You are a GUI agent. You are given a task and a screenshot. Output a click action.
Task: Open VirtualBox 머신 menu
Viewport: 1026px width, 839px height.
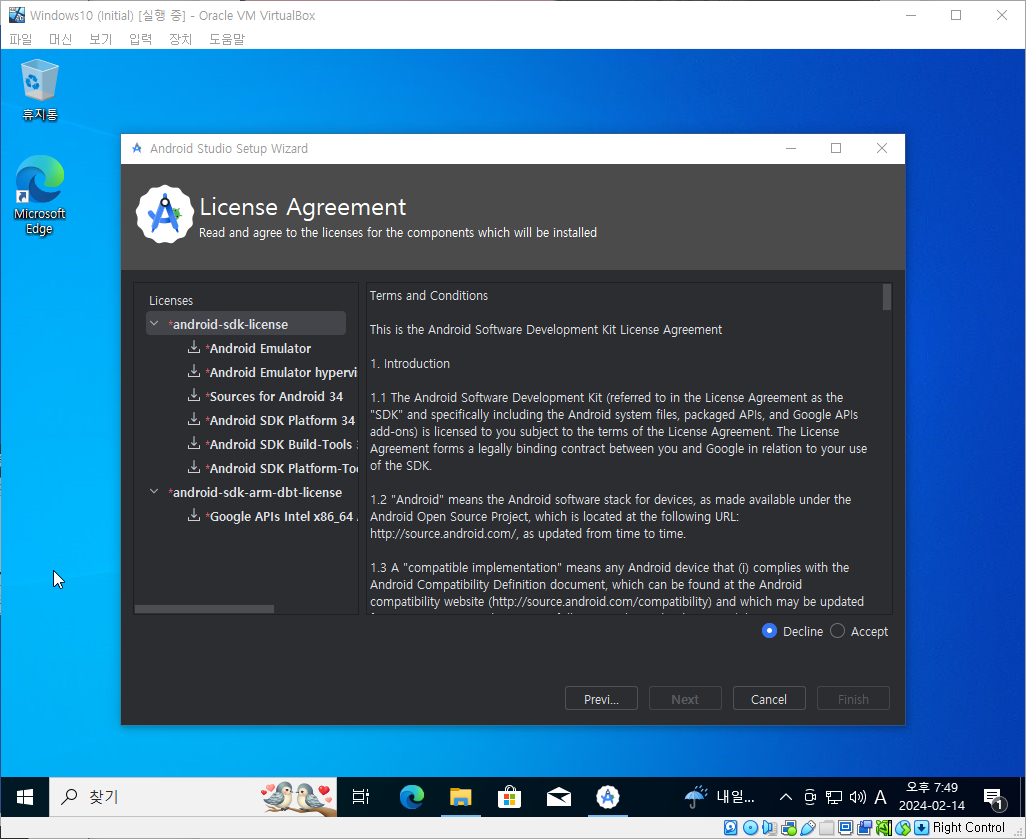[x=61, y=39]
